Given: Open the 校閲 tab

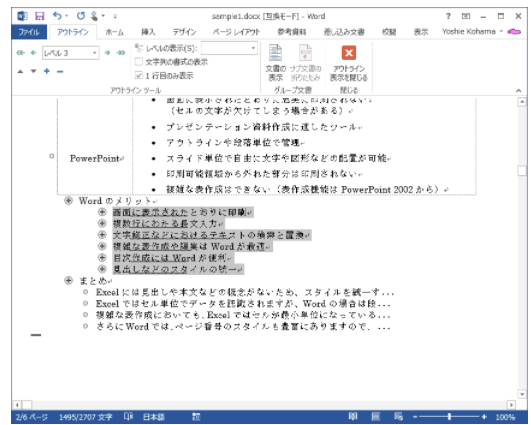Looking at the screenshot, I should click(x=389, y=32).
